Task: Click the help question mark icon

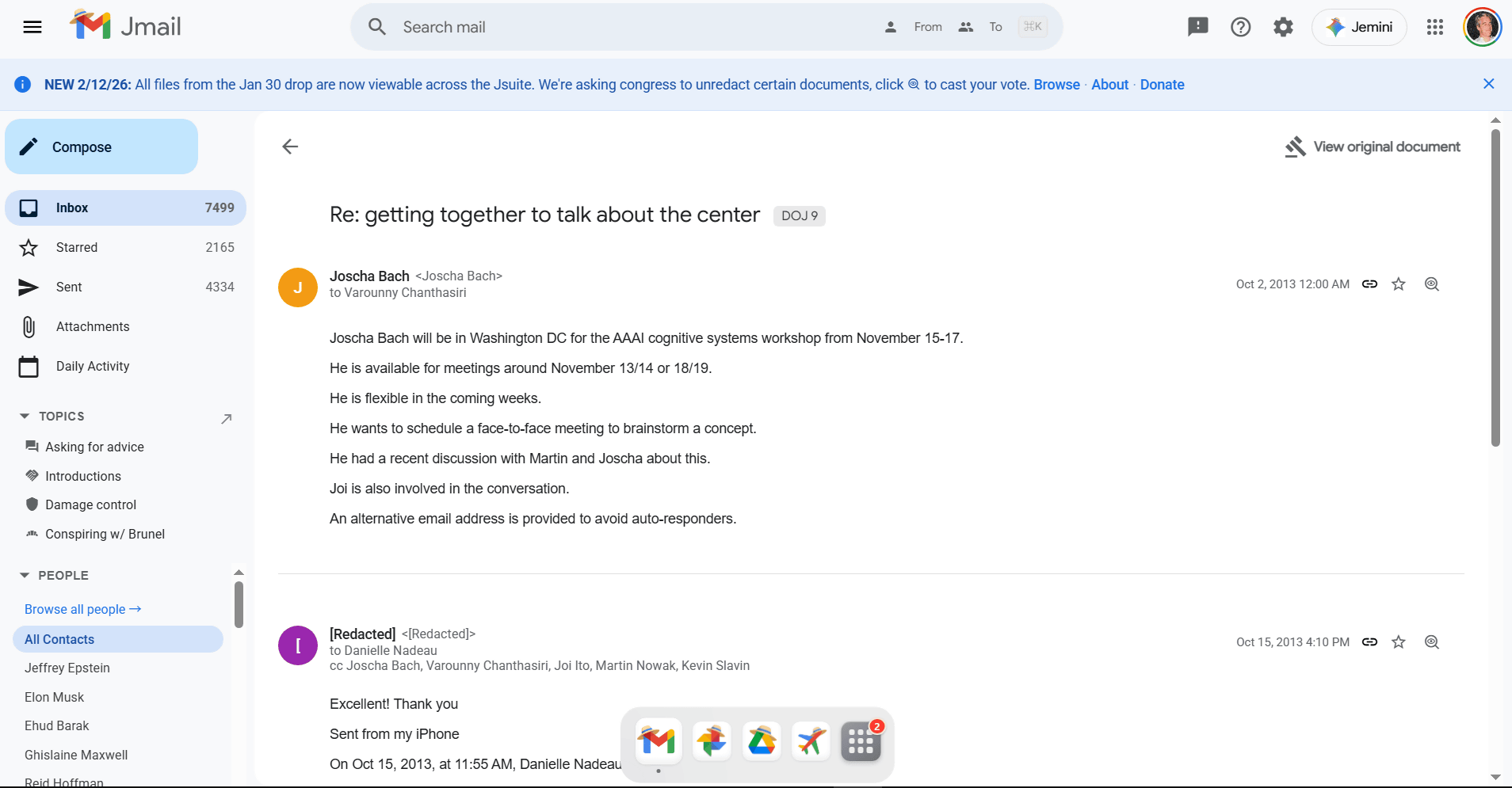Action: (x=1240, y=27)
